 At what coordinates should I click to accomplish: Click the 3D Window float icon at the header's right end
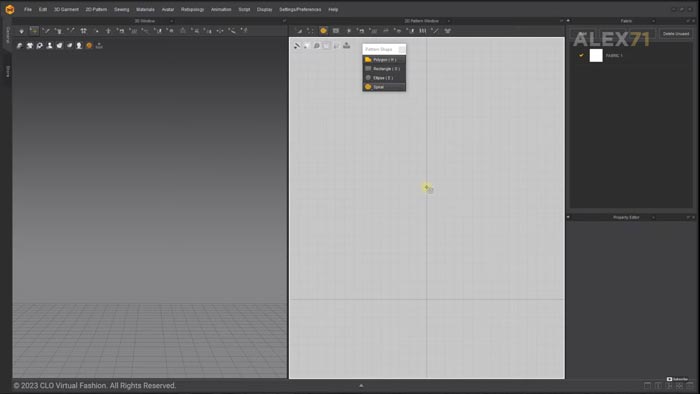tap(284, 21)
